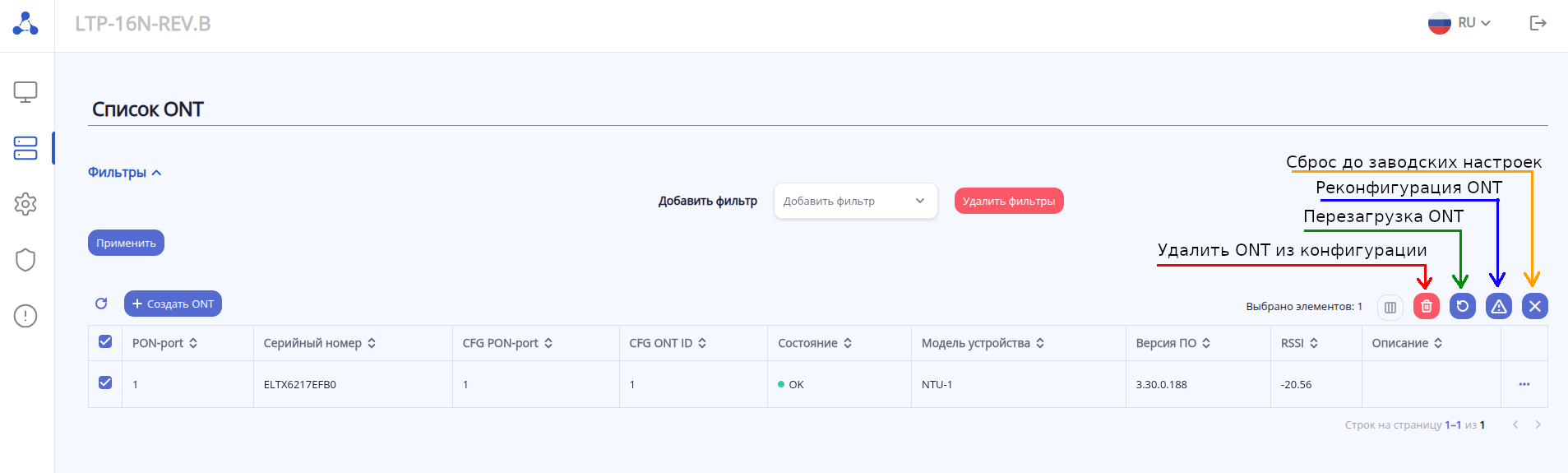Click the reboot ONT circular arrow icon
1568x473 pixels.
pos(1462,306)
